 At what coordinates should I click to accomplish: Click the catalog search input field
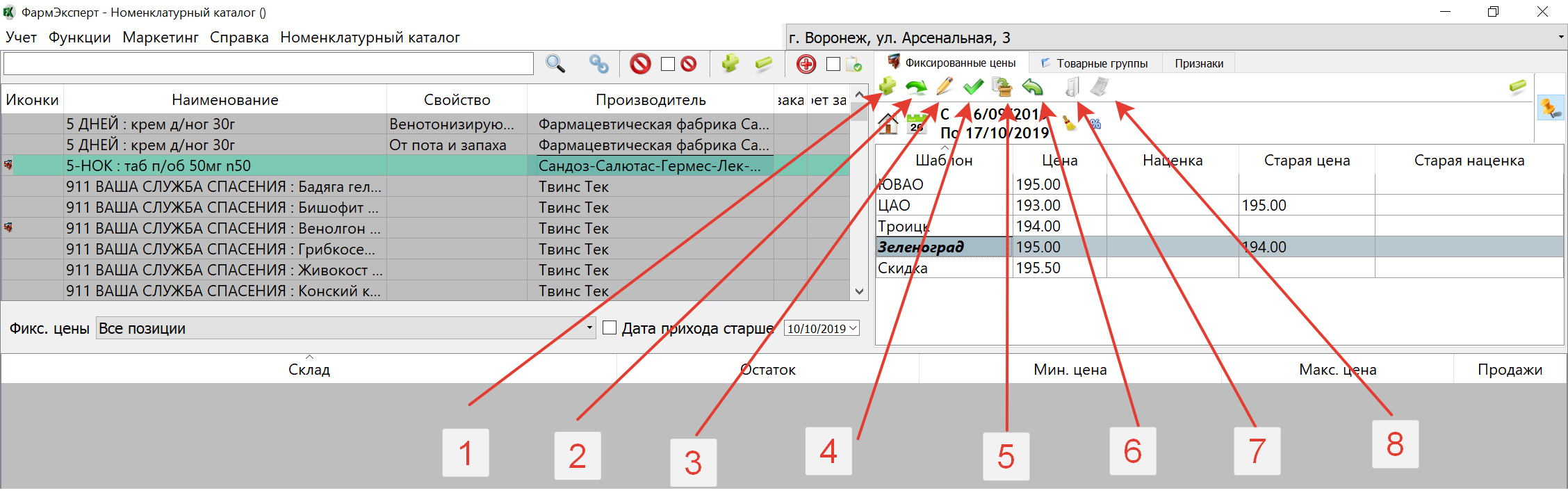coord(268,64)
